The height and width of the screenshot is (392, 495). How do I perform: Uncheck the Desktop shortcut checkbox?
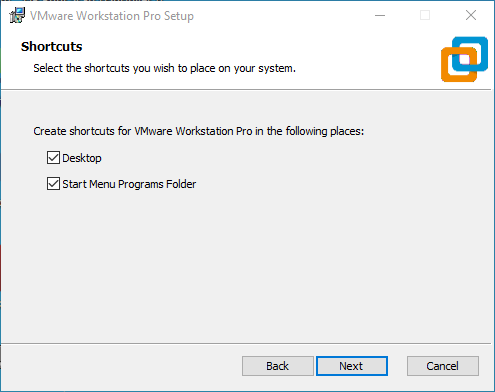[x=53, y=158]
